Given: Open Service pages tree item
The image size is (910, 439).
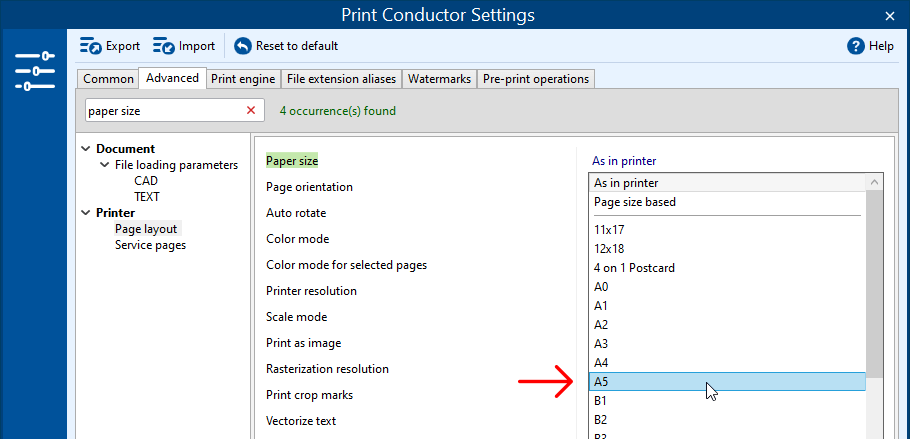Looking at the screenshot, I should (150, 244).
